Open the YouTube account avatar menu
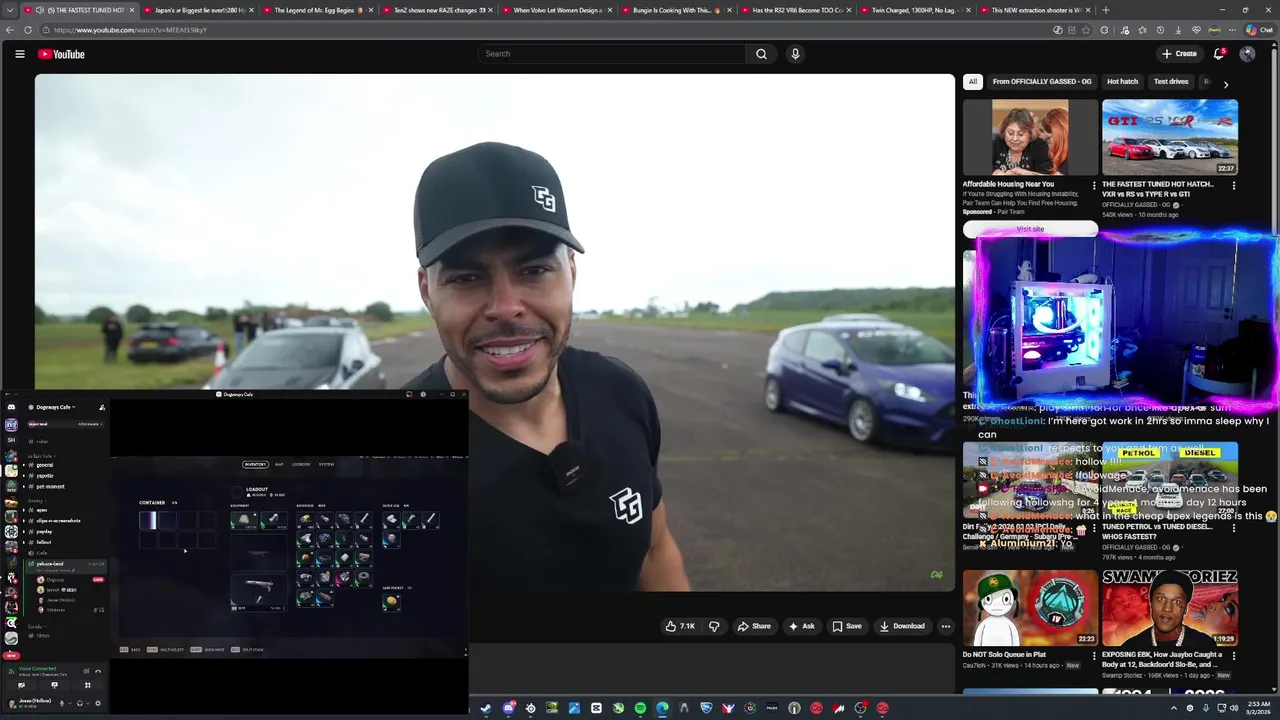1280x720 pixels. pos(1247,54)
